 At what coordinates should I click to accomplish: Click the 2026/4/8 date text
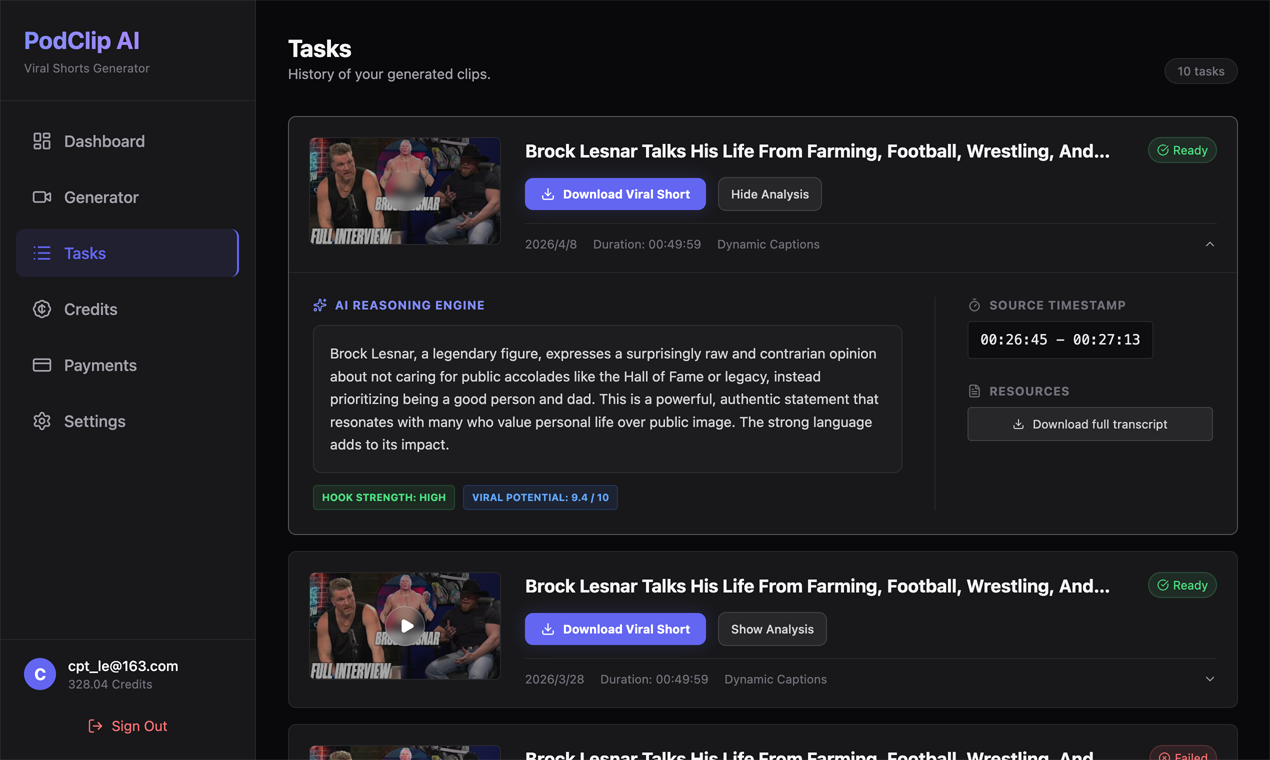point(551,244)
